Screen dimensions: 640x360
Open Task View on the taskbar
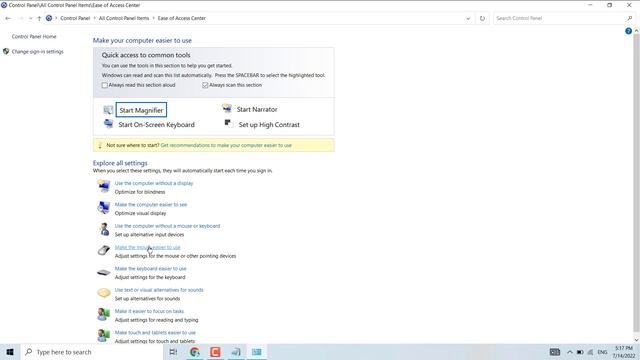click(x=173, y=352)
